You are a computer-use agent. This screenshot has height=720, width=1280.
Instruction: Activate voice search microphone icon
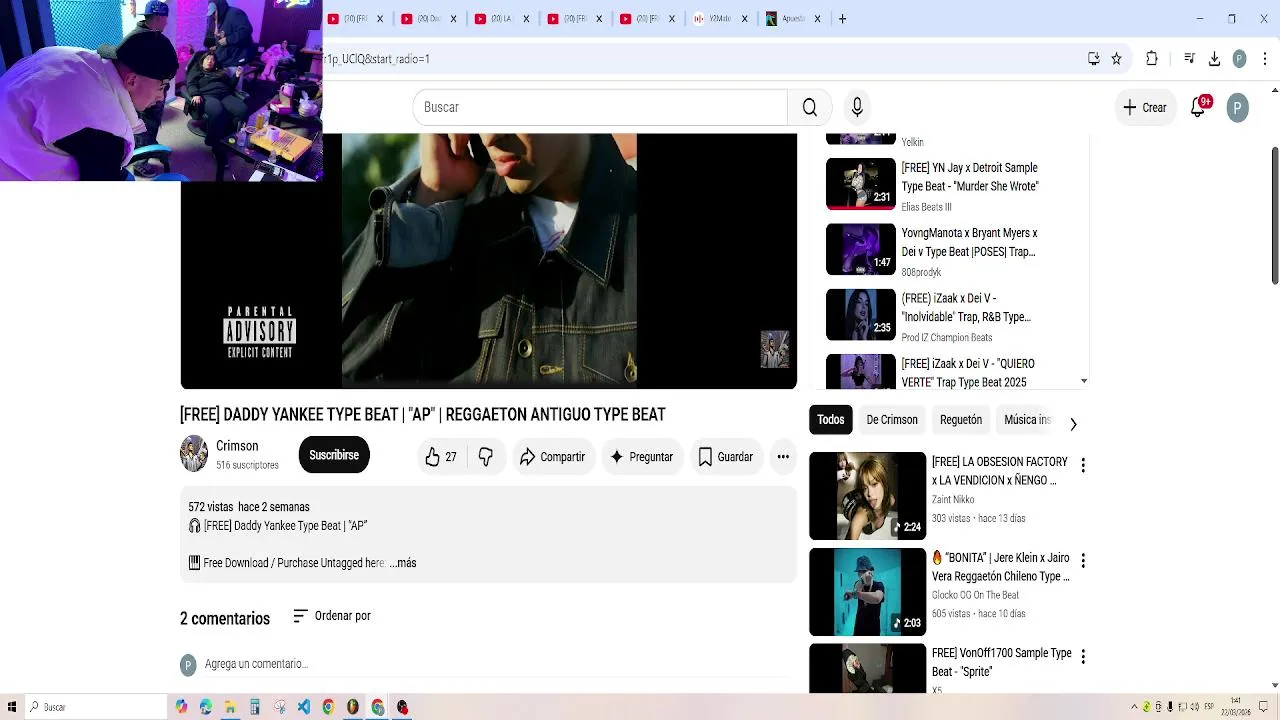(x=857, y=107)
